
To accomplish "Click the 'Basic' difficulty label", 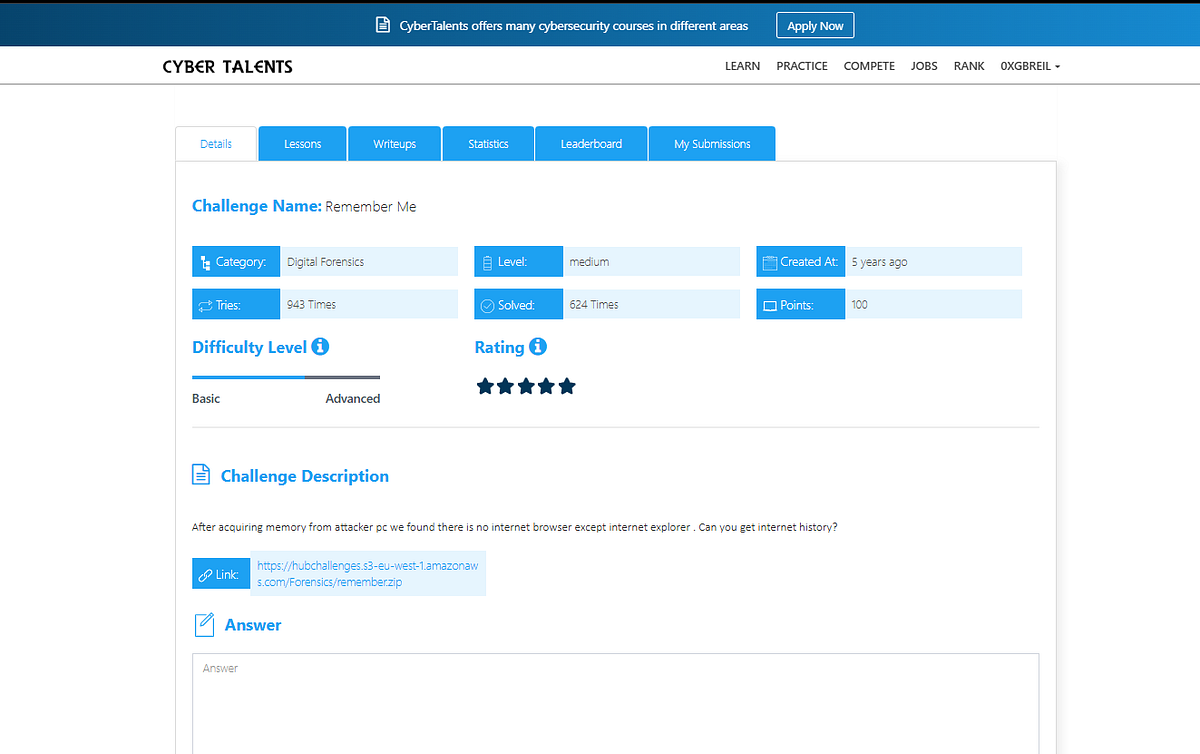I will (206, 398).
